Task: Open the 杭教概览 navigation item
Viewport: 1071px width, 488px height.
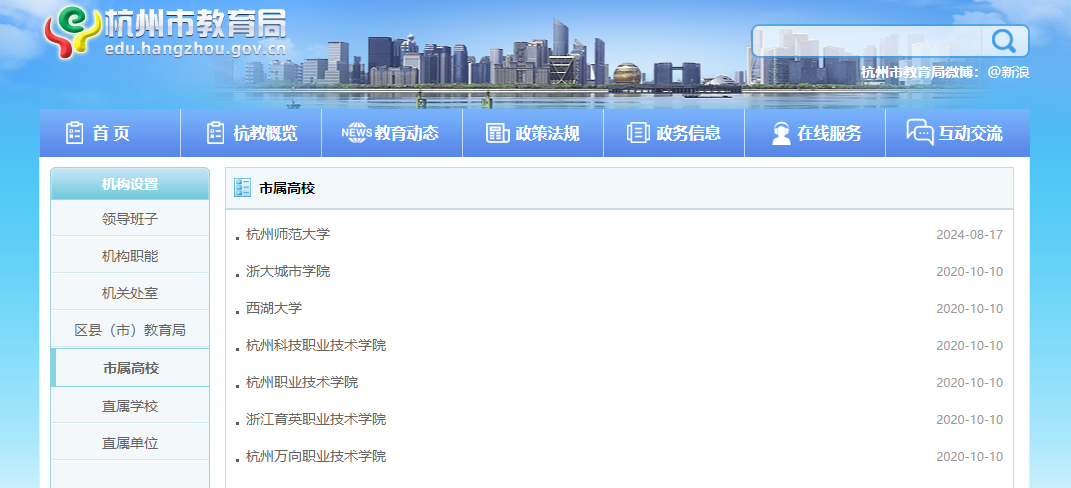Action: pos(251,133)
